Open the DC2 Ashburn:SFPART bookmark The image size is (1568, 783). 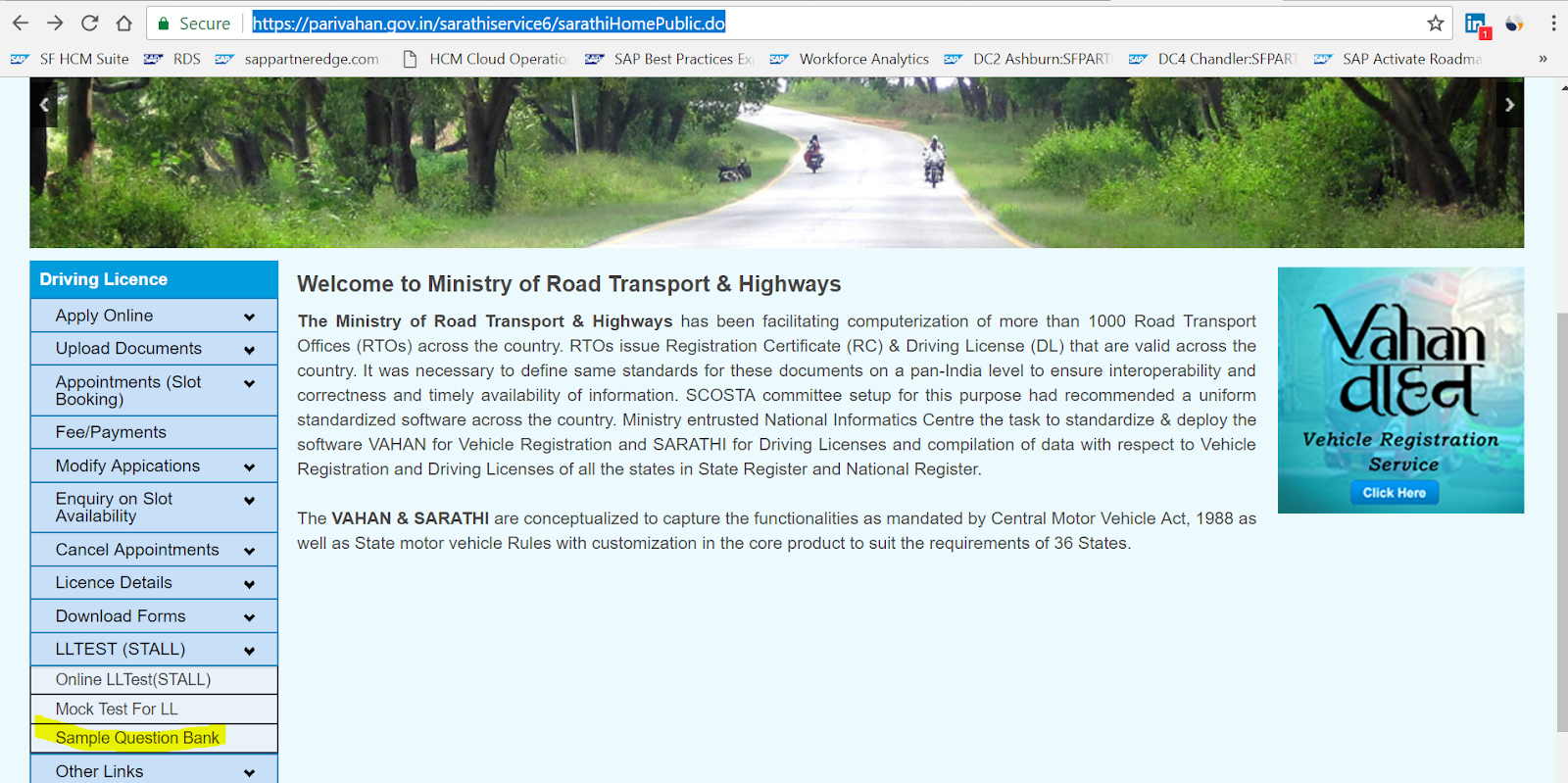[x=1027, y=59]
